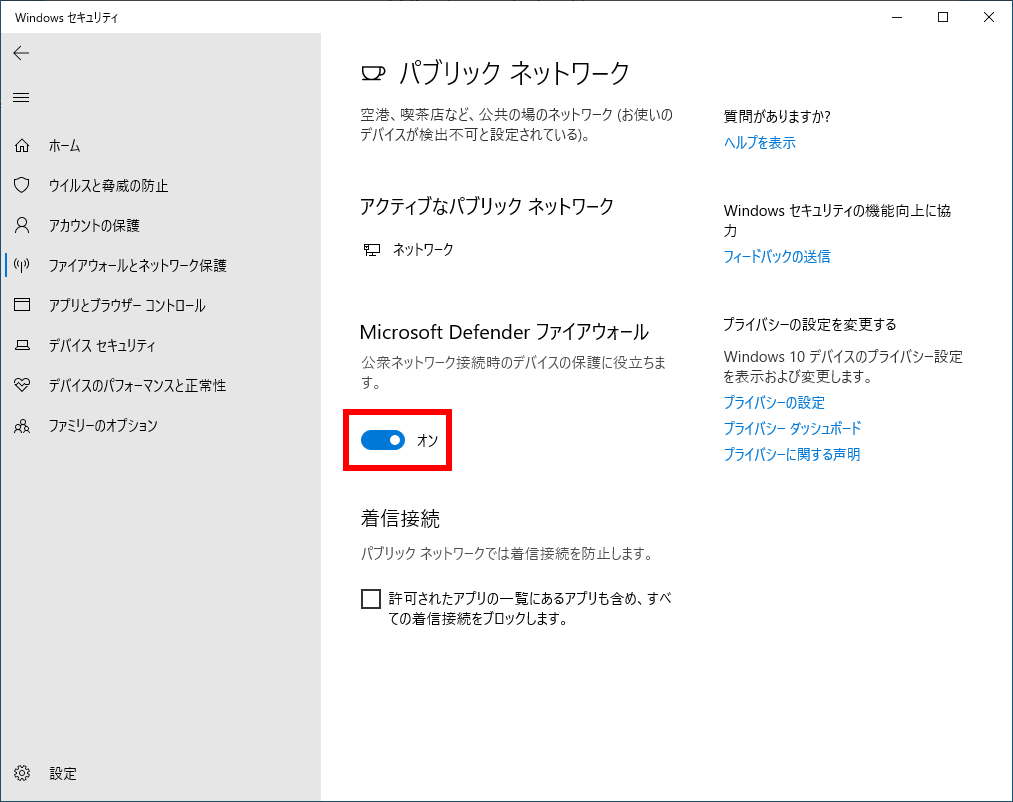1013x802 pixels.
Task: Click the computer icon next to ネットワーク
Action: (x=371, y=249)
